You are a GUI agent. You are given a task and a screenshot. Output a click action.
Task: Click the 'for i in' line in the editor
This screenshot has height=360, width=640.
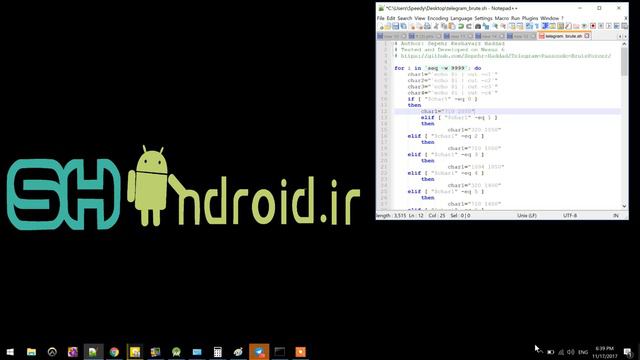coord(438,68)
